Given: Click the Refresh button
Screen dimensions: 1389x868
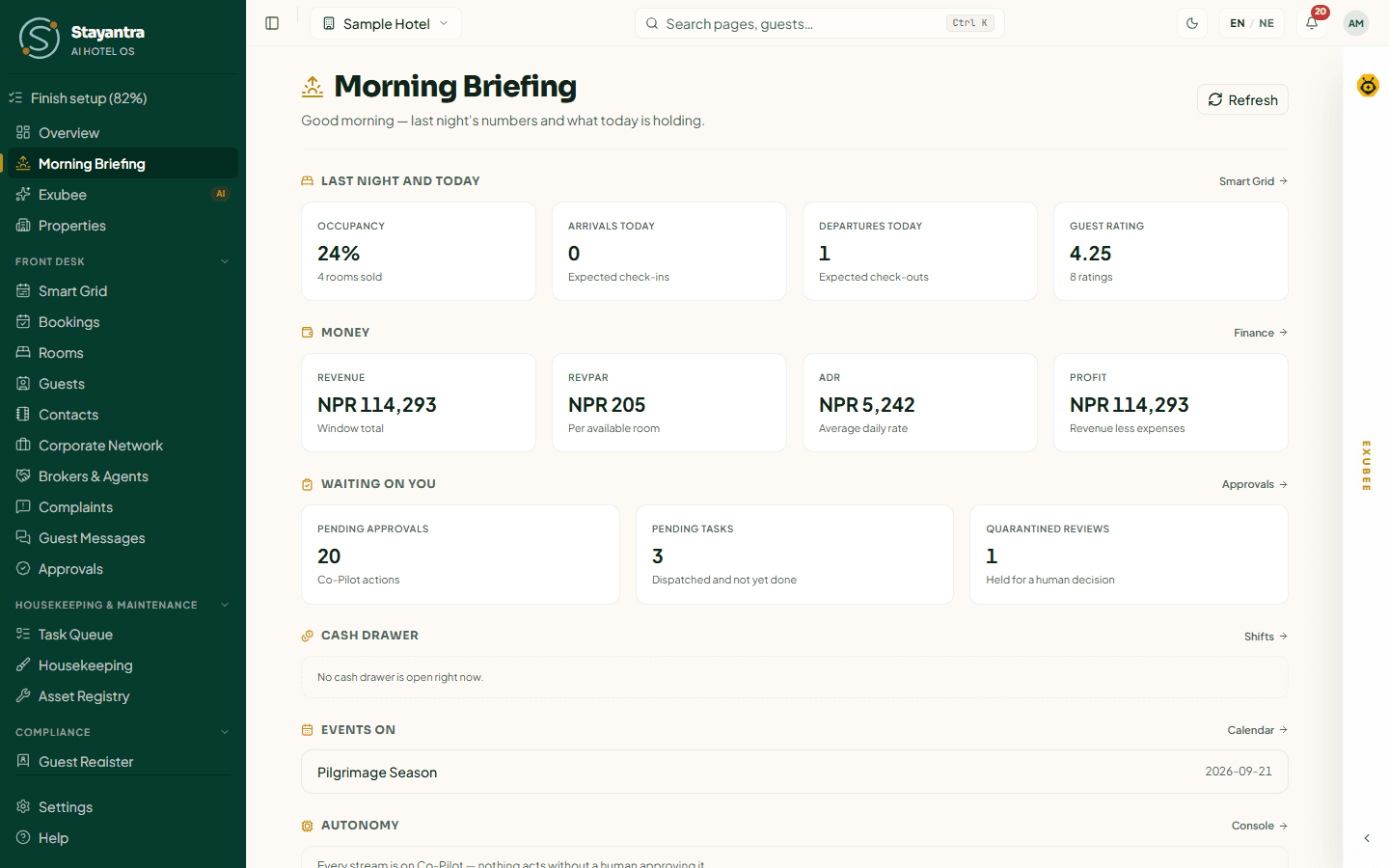Looking at the screenshot, I should (x=1242, y=99).
